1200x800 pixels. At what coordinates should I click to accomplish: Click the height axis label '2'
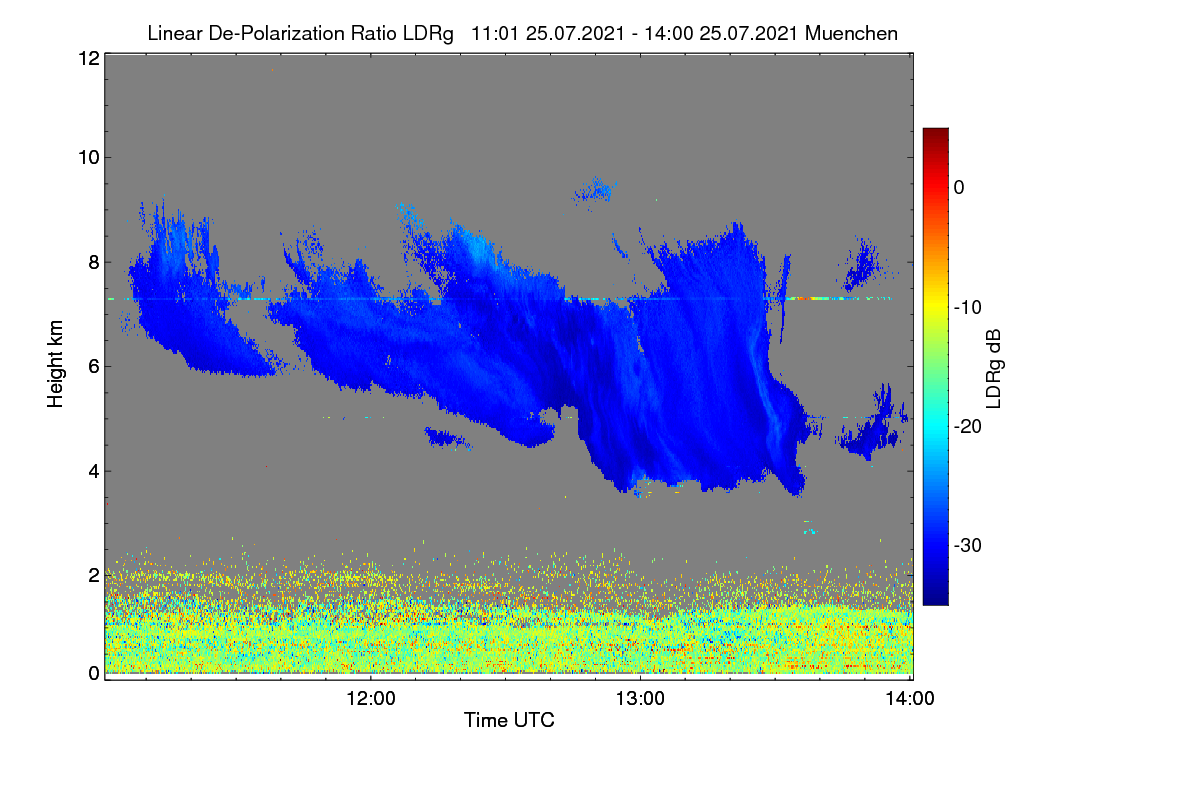click(x=93, y=575)
